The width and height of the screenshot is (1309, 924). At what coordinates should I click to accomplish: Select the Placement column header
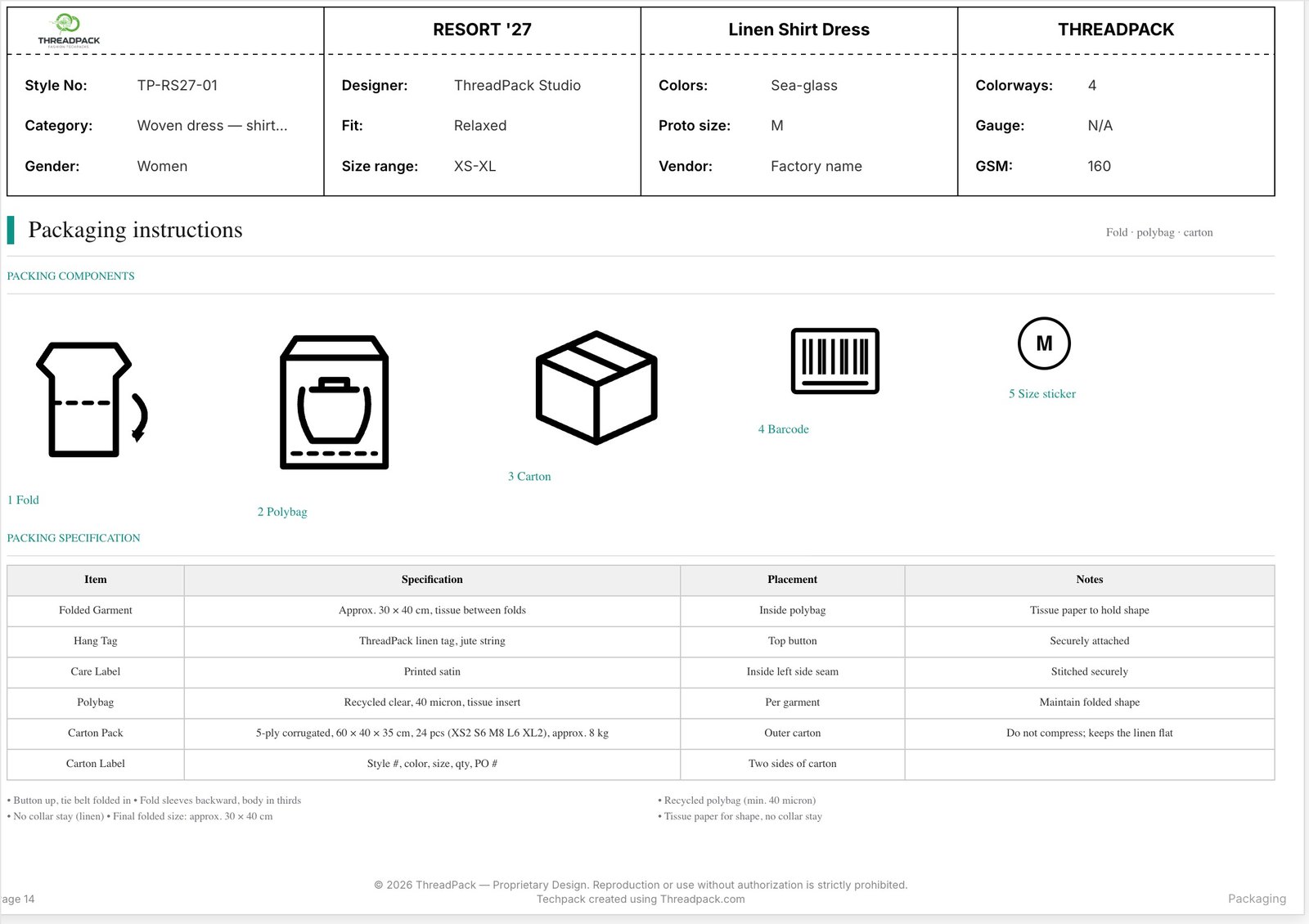click(792, 580)
